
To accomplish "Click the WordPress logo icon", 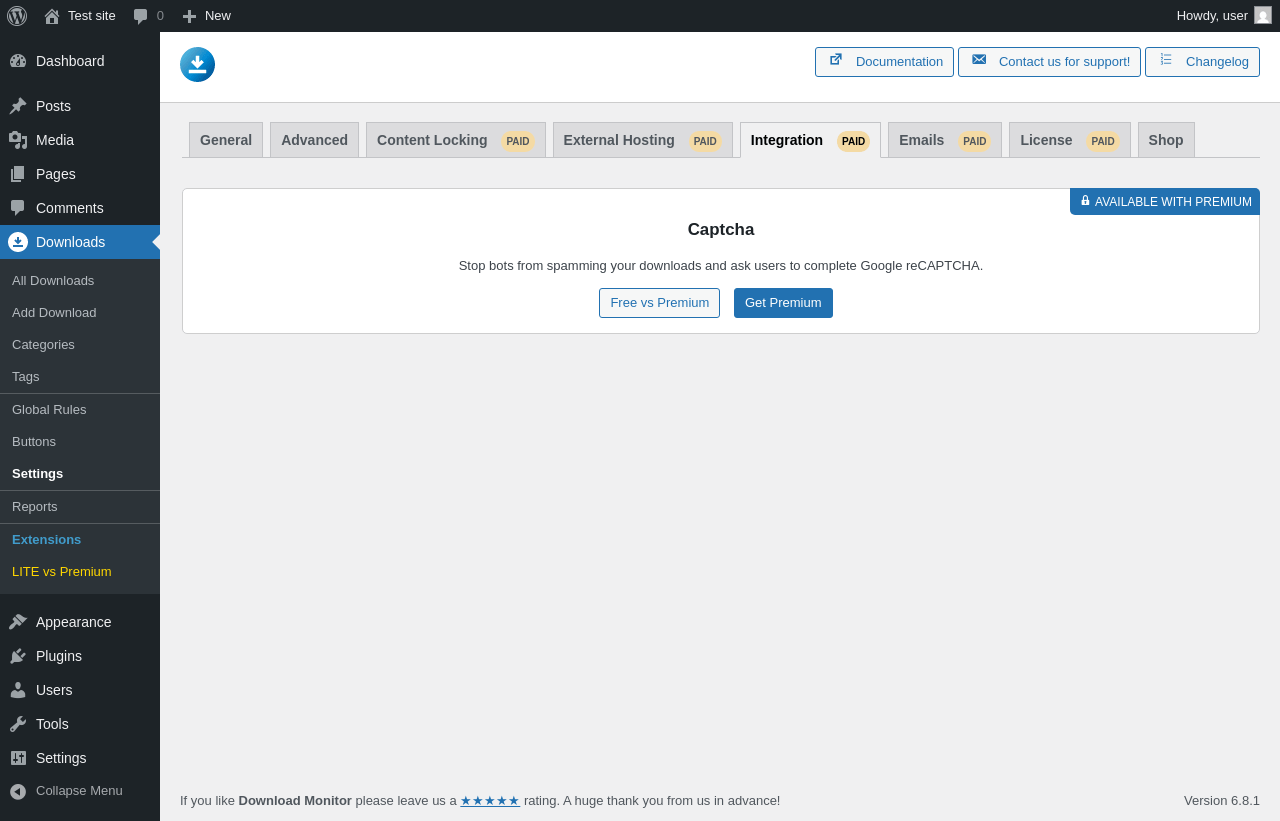I will coord(17,16).
